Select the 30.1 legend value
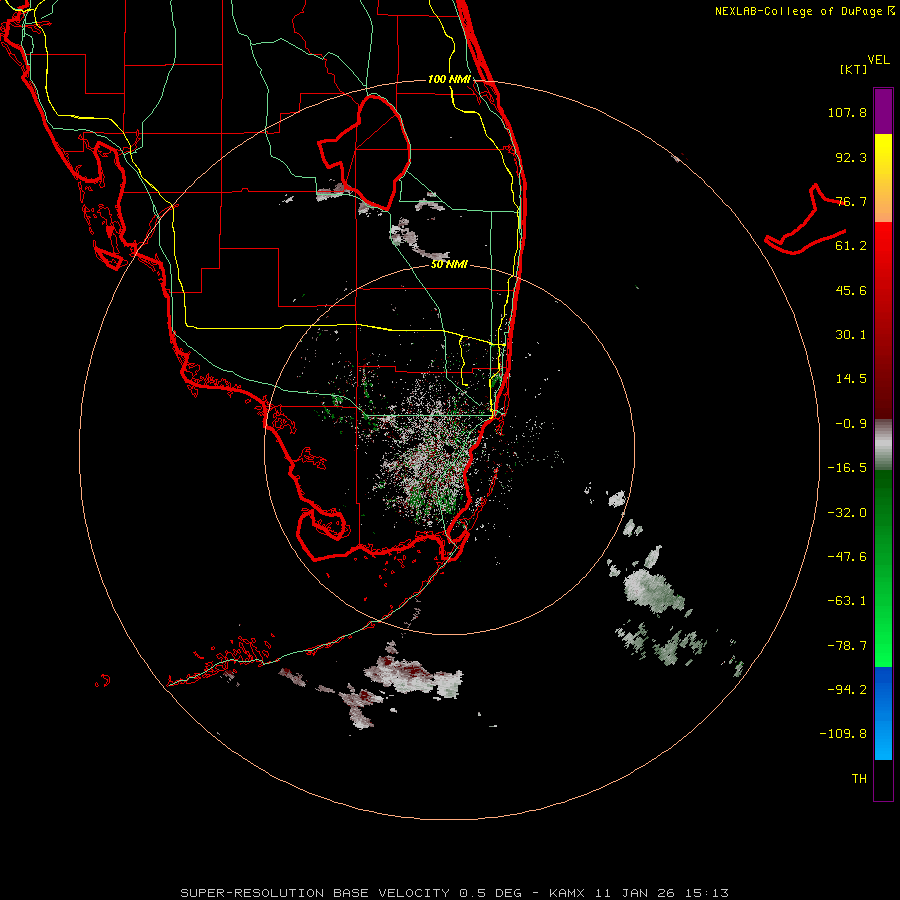Screen dimensions: 900x900 pyautogui.click(x=851, y=335)
